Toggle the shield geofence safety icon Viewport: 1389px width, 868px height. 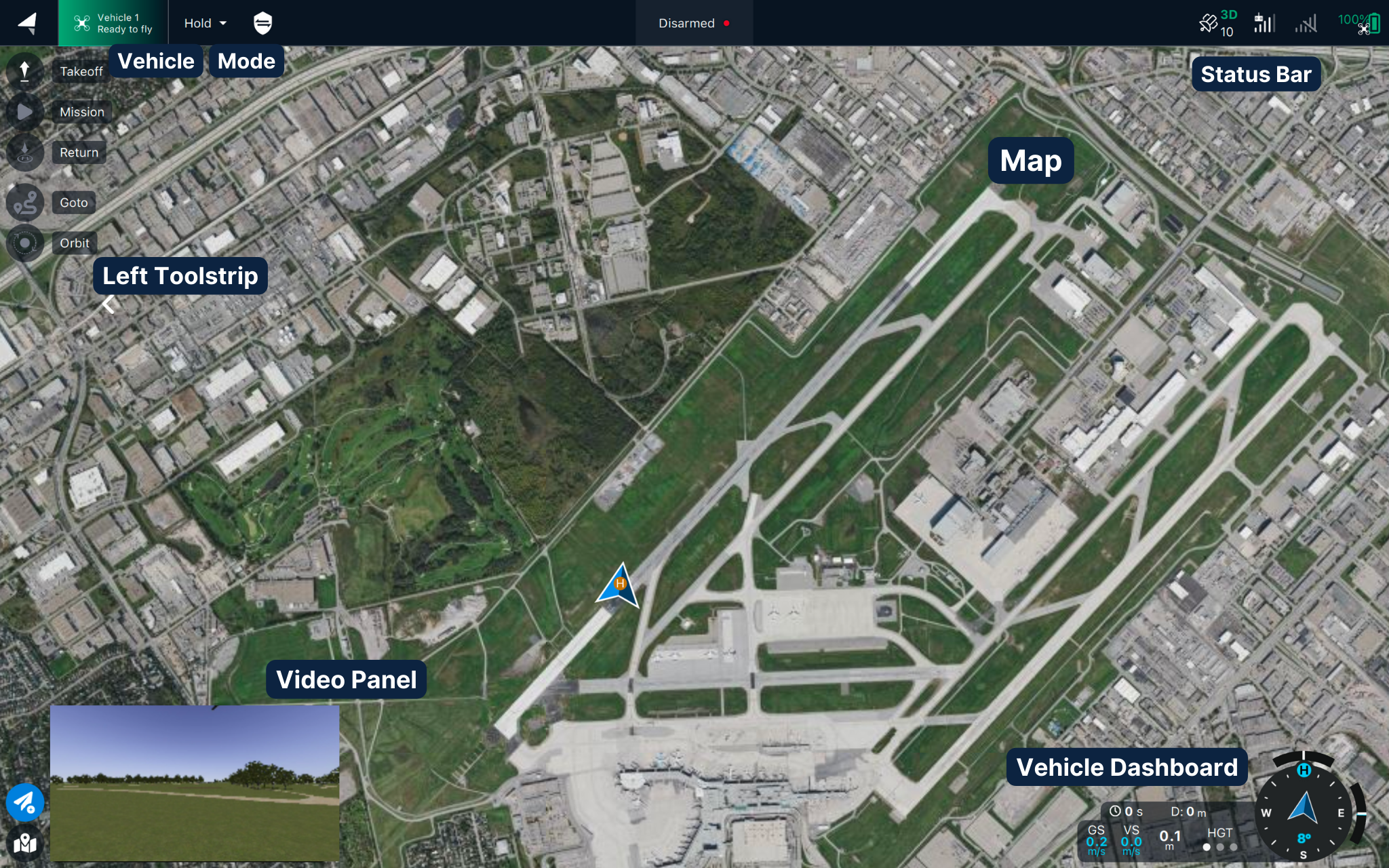(x=262, y=23)
